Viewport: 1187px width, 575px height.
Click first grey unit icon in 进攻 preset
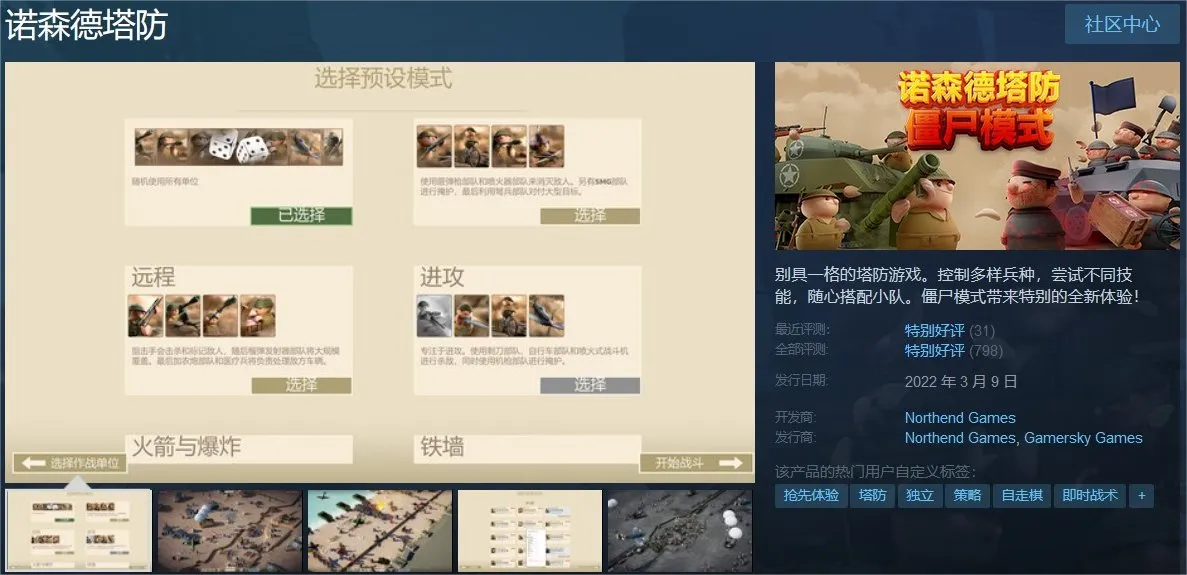[434, 315]
